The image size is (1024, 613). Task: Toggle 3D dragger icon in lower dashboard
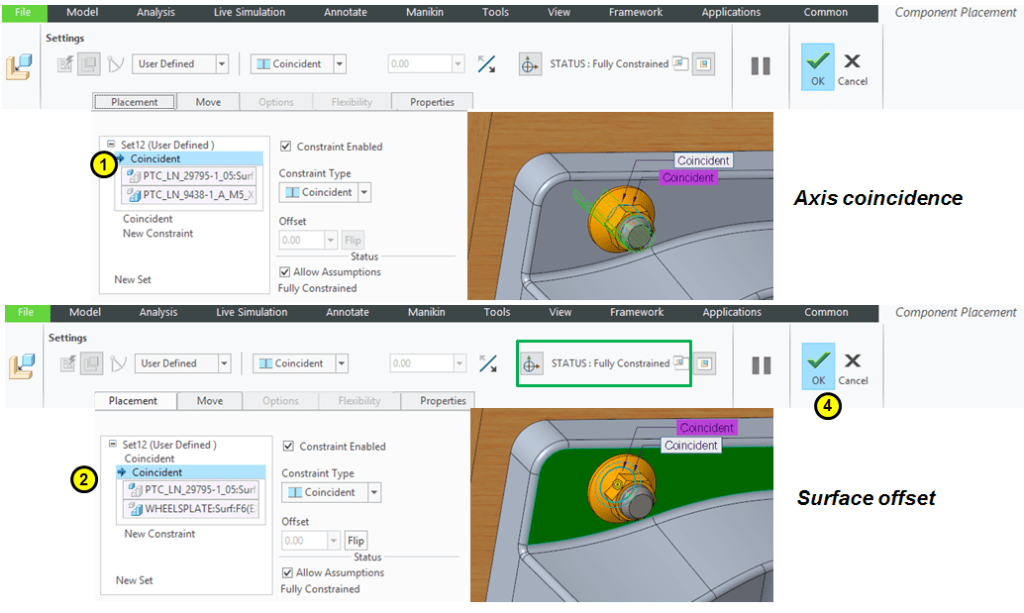pyautogui.click(x=530, y=364)
